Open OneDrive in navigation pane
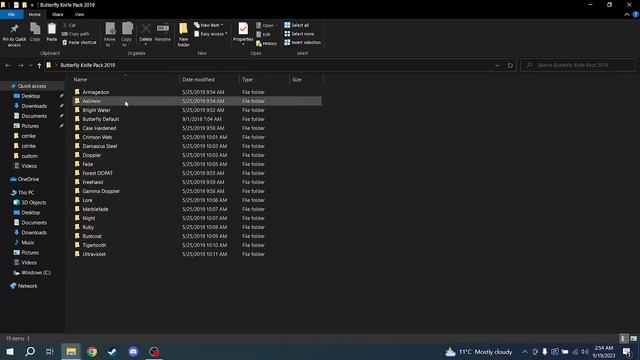The height and width of the screenshot is (360, 640). (x=28, y=179)
